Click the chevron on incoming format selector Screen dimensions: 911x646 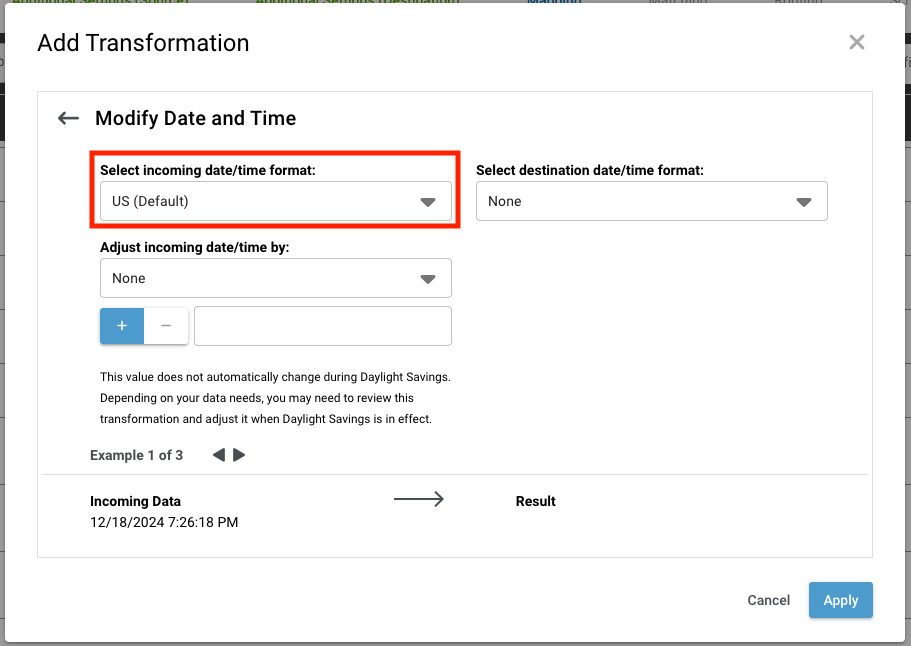pyautogui.click(x=429, y=201)
